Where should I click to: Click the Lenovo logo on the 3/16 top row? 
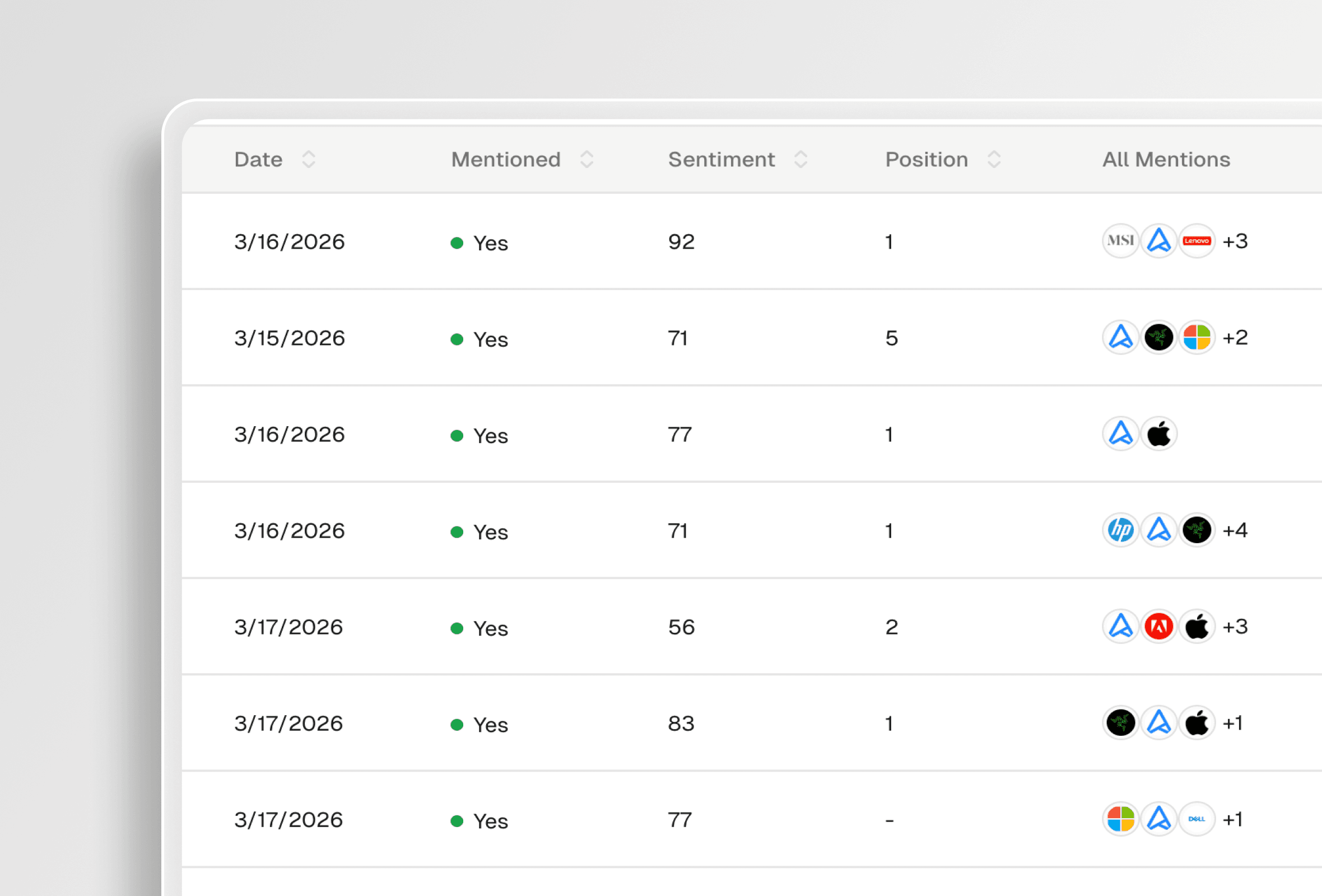[x=1197, y=241]
